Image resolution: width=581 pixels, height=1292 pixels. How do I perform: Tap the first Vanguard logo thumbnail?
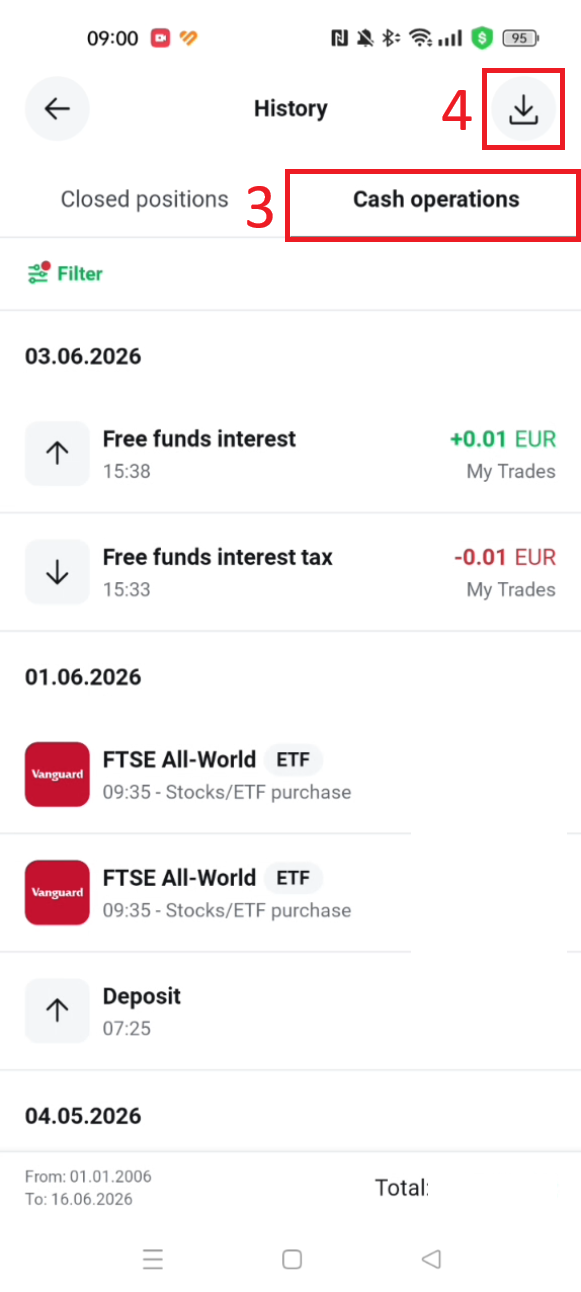[57, 774]
